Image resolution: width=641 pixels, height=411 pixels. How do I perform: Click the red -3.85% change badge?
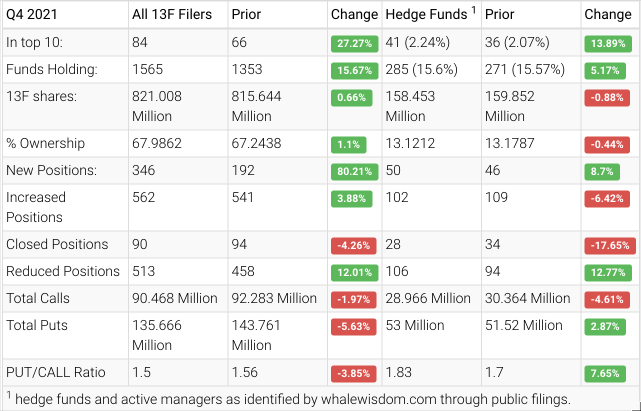coord(353,373)
